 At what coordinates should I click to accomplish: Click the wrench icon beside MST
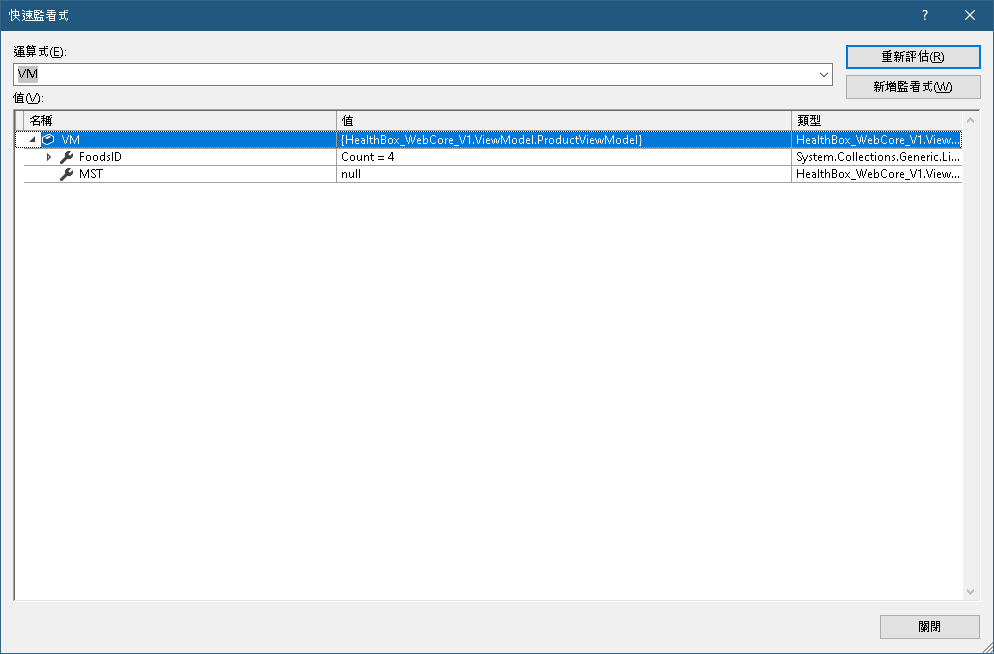66,174
